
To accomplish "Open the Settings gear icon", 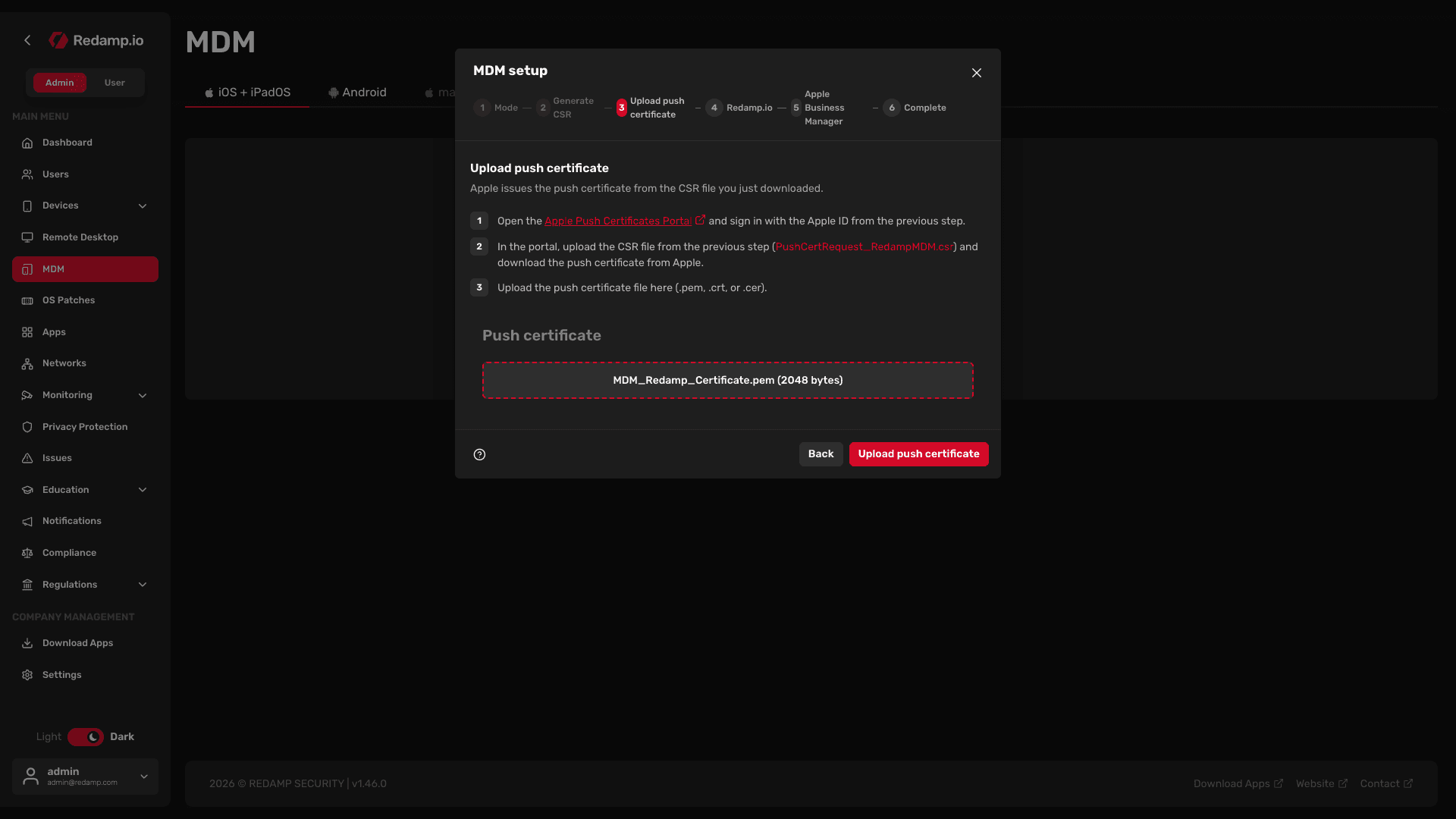I will point(27,675).
